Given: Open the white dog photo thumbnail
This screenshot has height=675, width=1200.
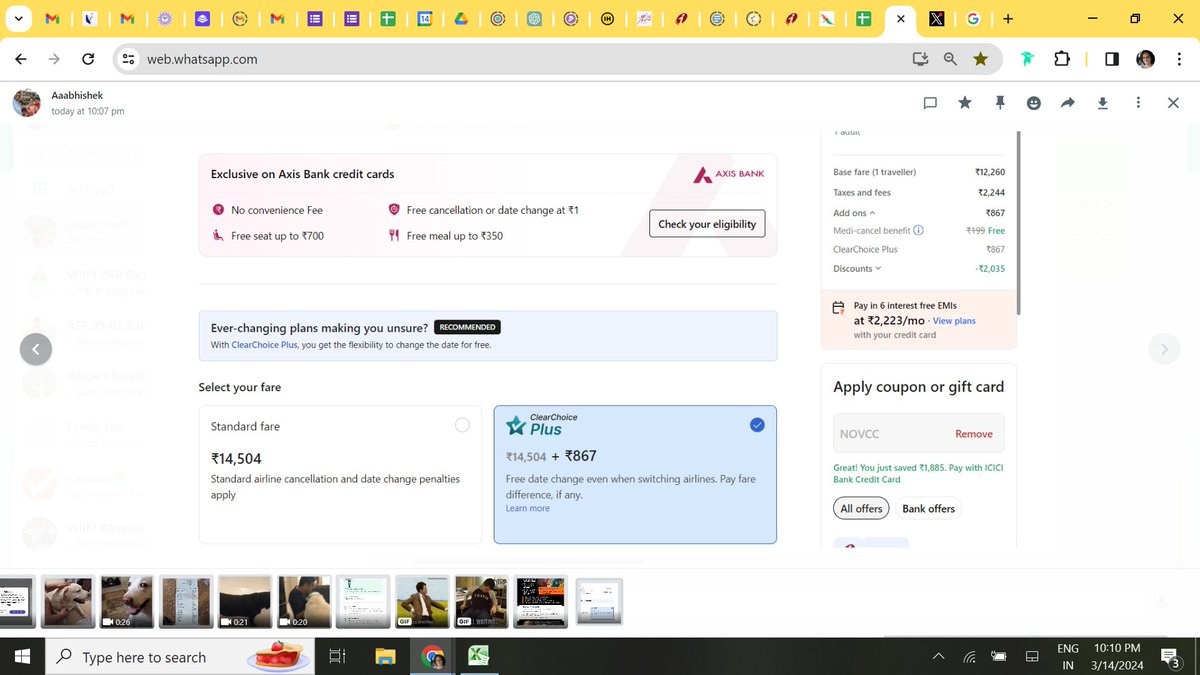Looking at the screenshot, I should point(68,601).
